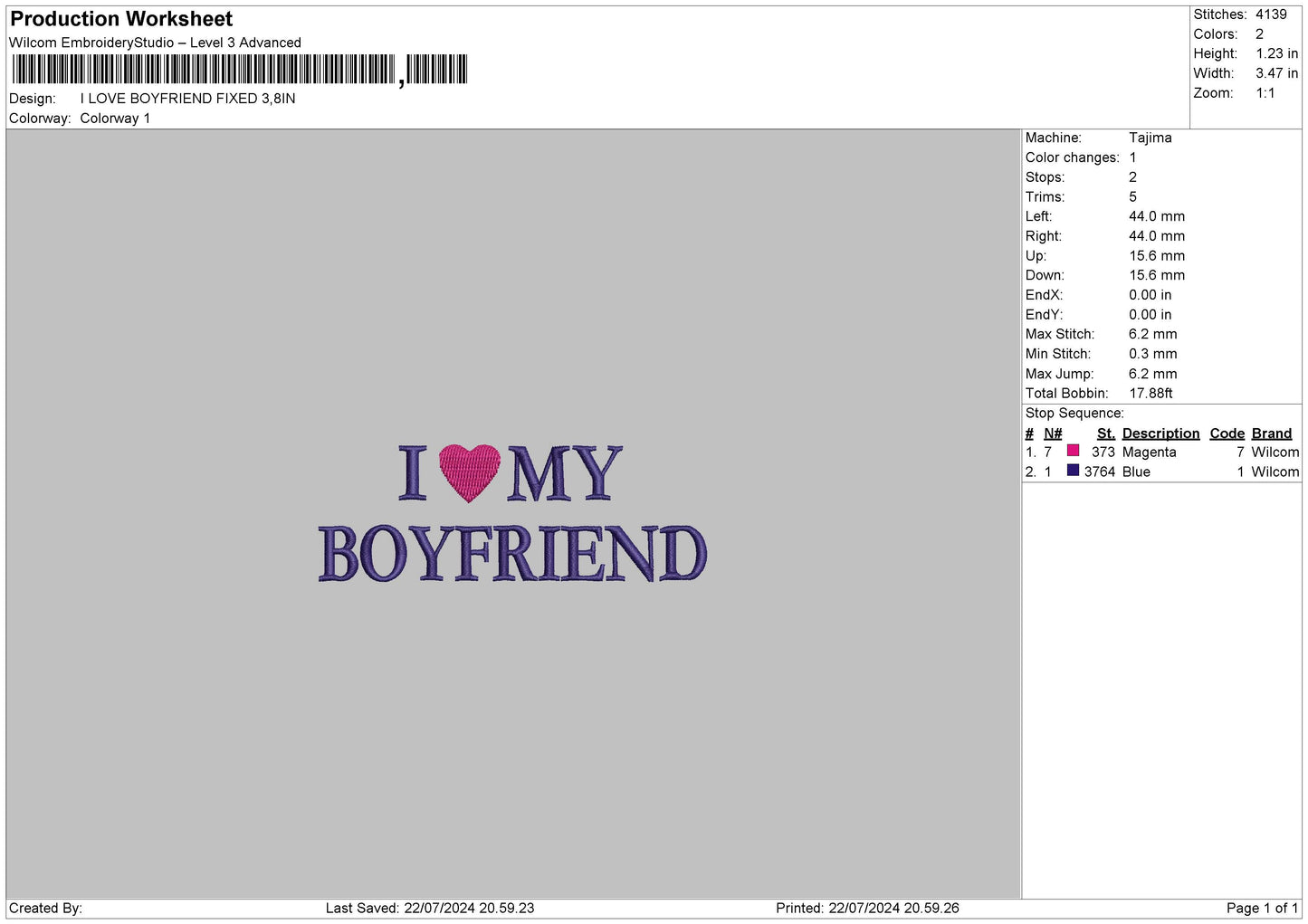
Task: Click the 'N#' column header
Action: coord(1053,433)
